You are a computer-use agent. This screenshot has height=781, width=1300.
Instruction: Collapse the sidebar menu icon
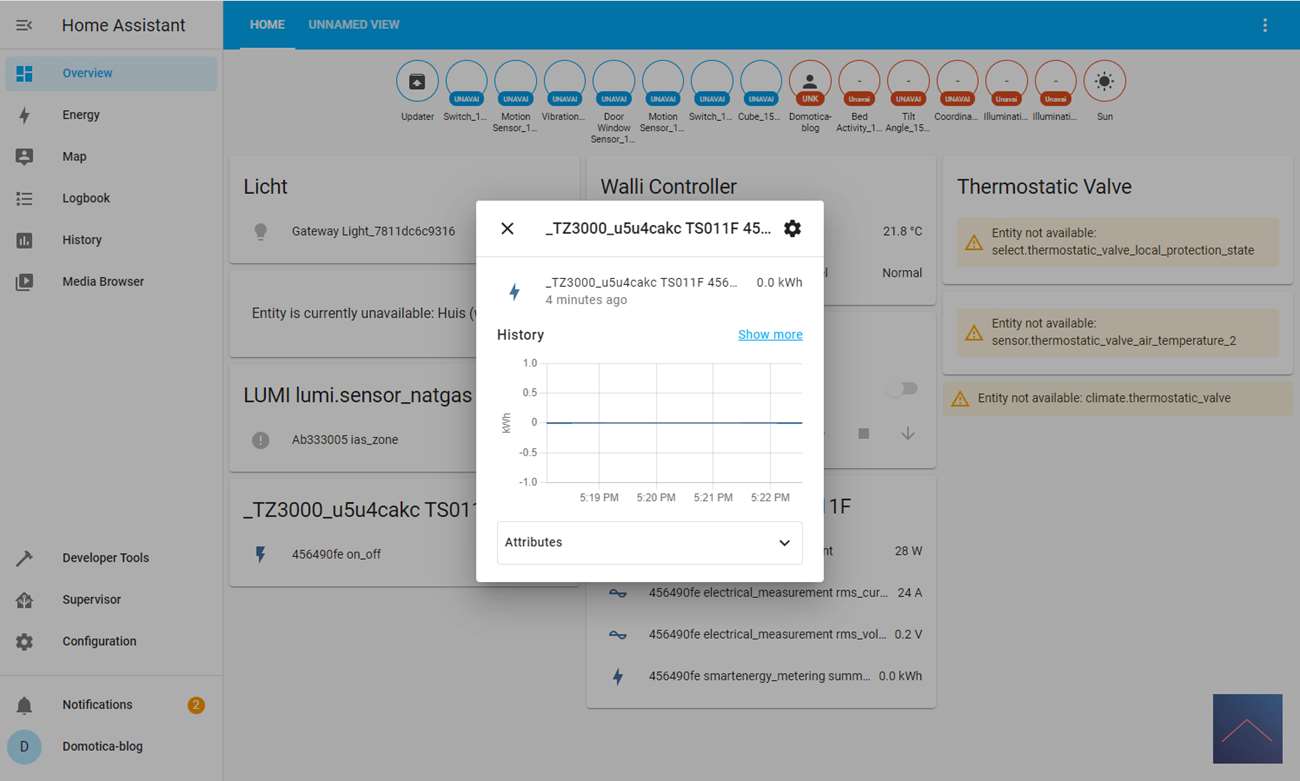[24, 26]
